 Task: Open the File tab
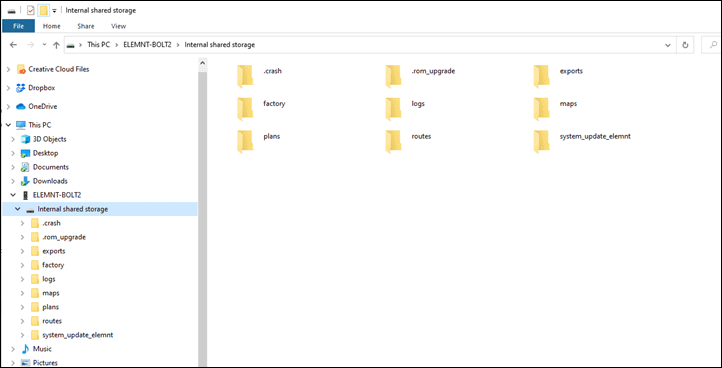pos(18,26)
